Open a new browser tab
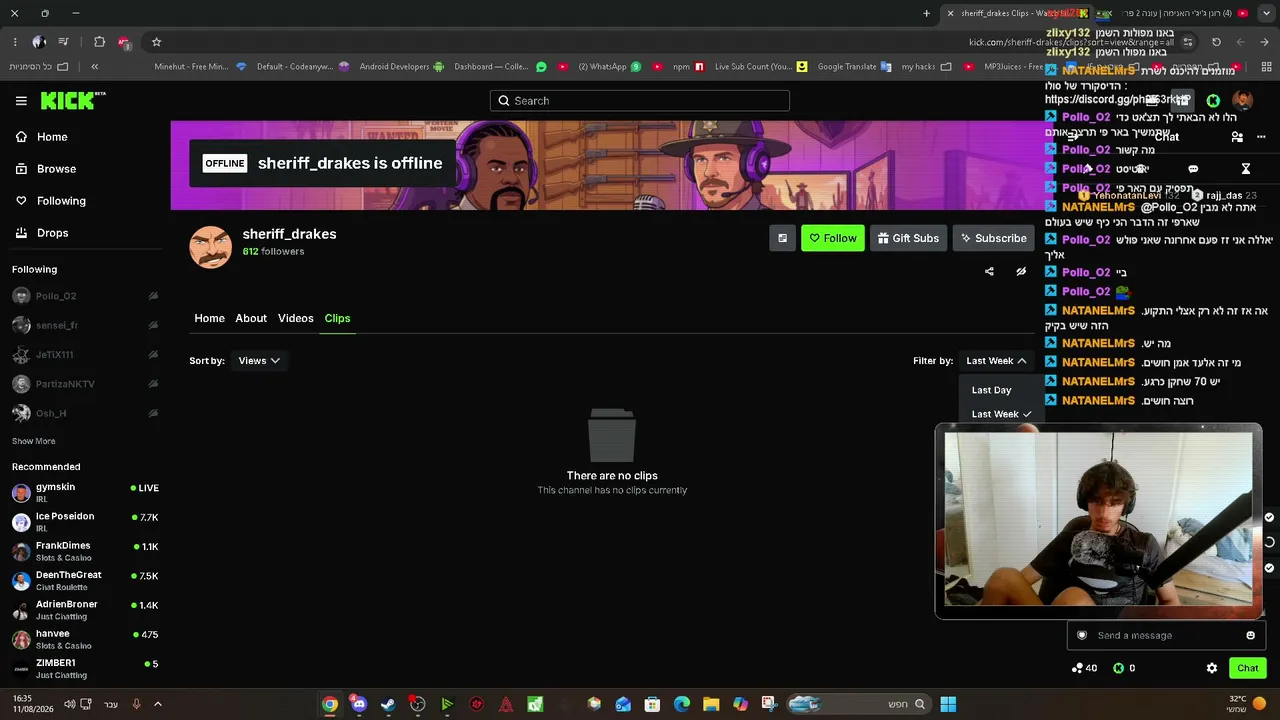 click(x=926, y=13)
